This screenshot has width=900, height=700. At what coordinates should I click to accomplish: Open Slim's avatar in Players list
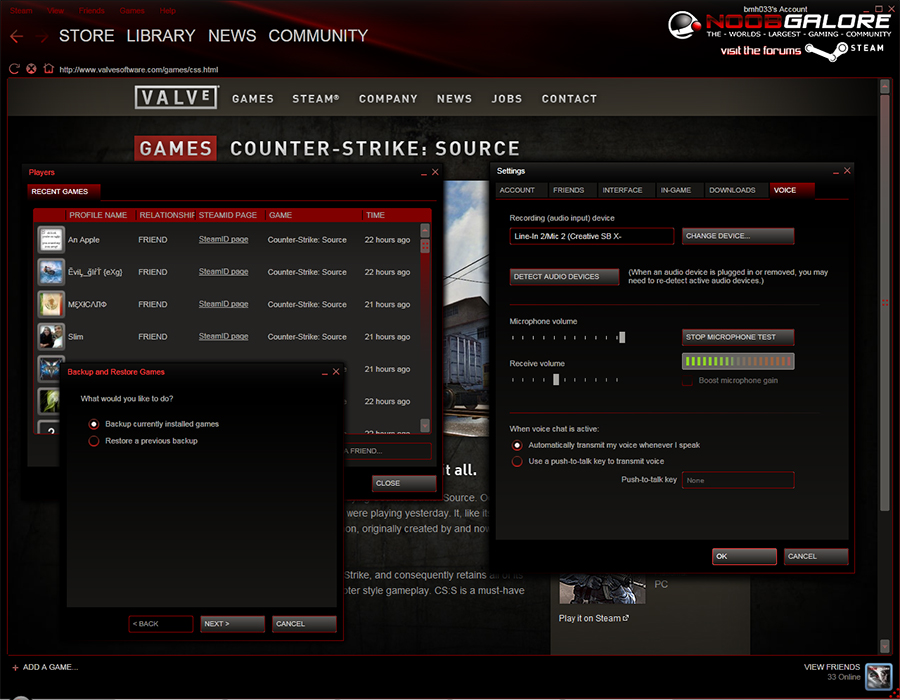point(51,336)
